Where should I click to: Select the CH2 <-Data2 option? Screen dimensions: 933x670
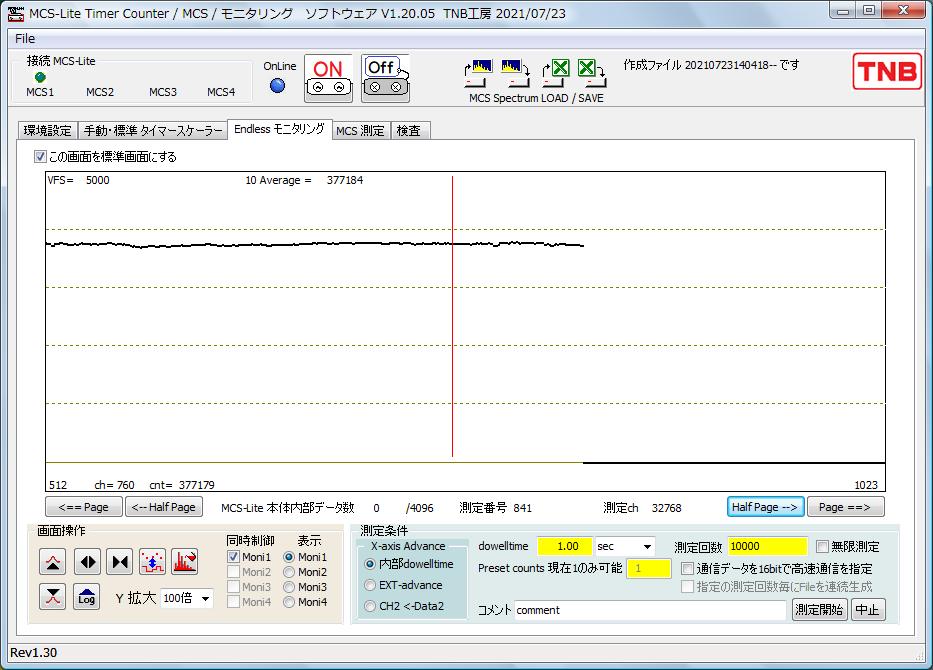(370, 606)
